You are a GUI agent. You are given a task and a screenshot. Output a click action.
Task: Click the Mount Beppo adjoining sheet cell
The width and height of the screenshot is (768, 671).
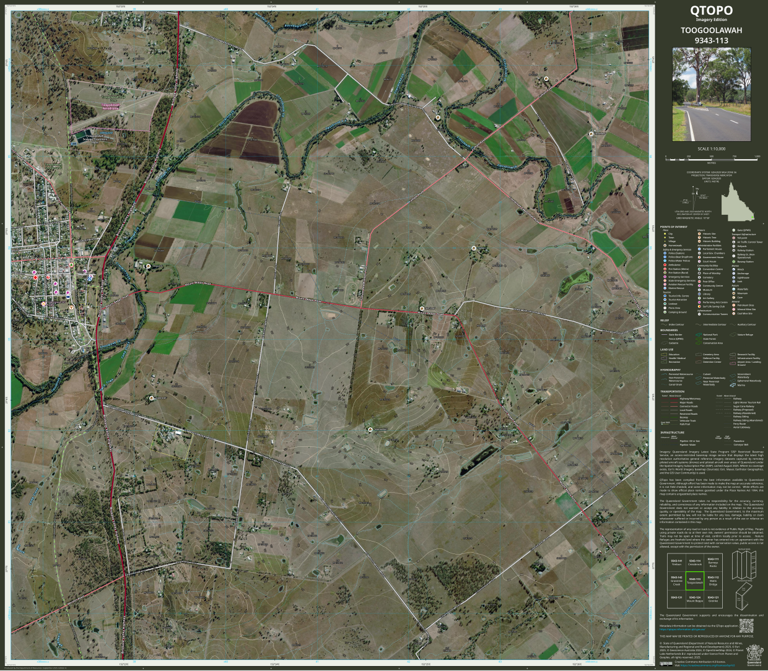tap(695, 599)
